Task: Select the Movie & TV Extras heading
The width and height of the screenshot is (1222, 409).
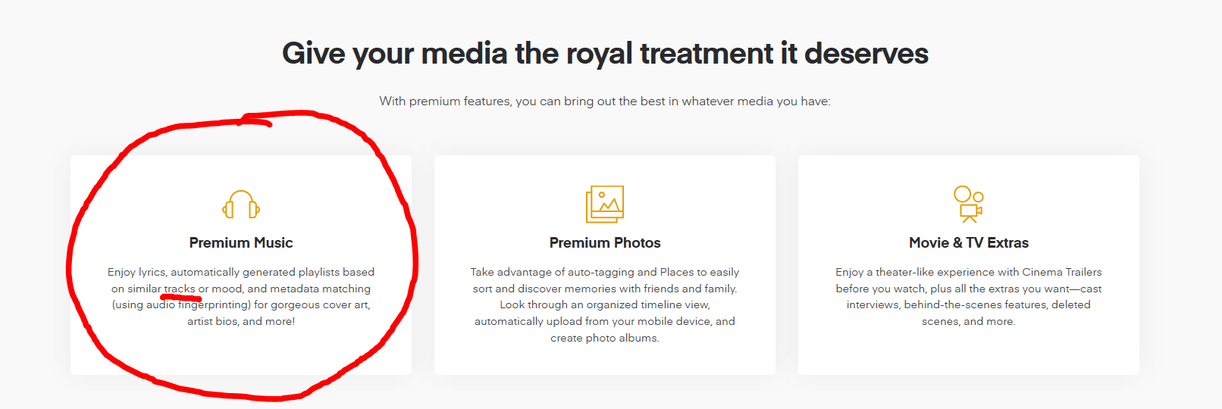Action: pyautogui.click(x=968, y=243)
